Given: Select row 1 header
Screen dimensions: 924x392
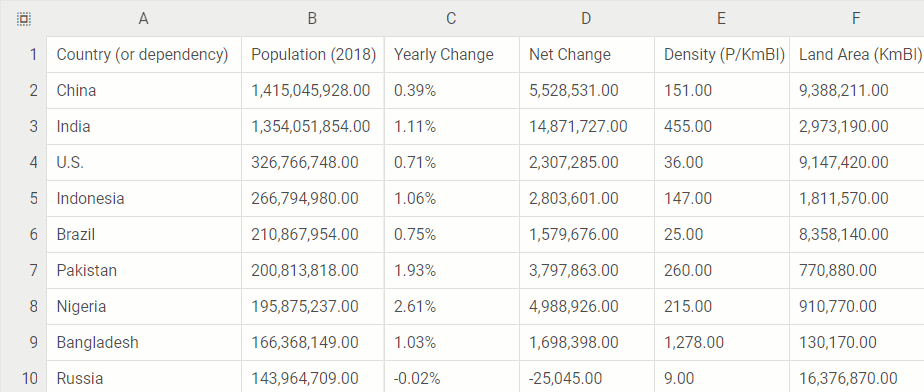Looking at the screenshot, I should (24, 55).
